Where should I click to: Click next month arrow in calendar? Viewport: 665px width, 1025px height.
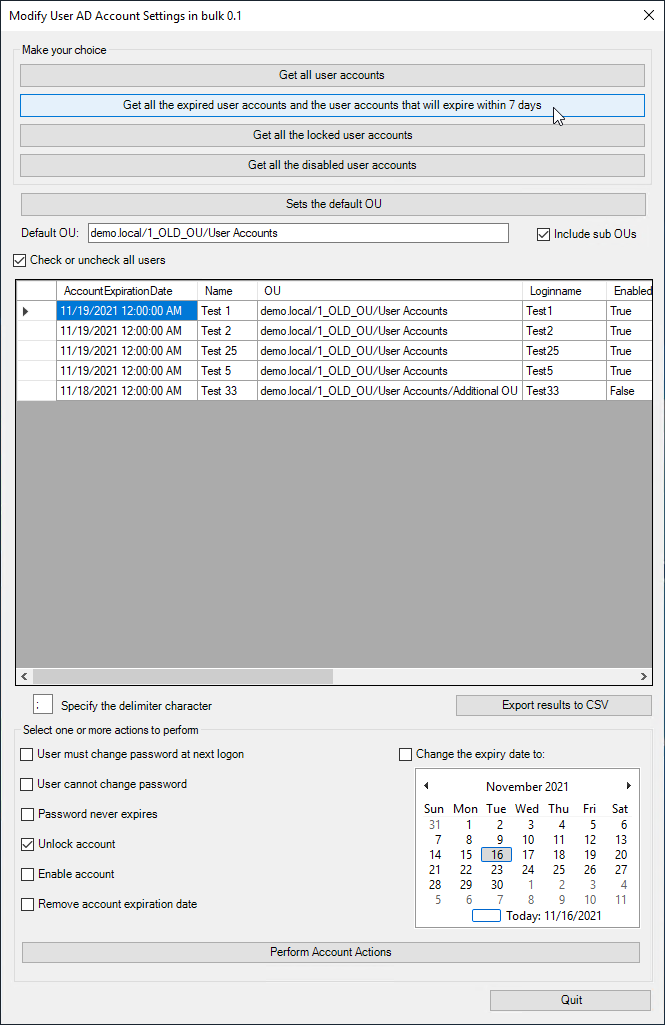coord(628,786)
